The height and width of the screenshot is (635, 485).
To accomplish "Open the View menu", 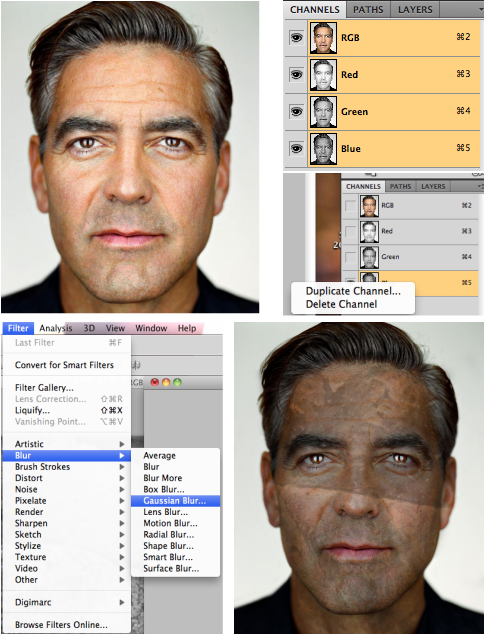I will pyautogui.click(x=115, y=328).
